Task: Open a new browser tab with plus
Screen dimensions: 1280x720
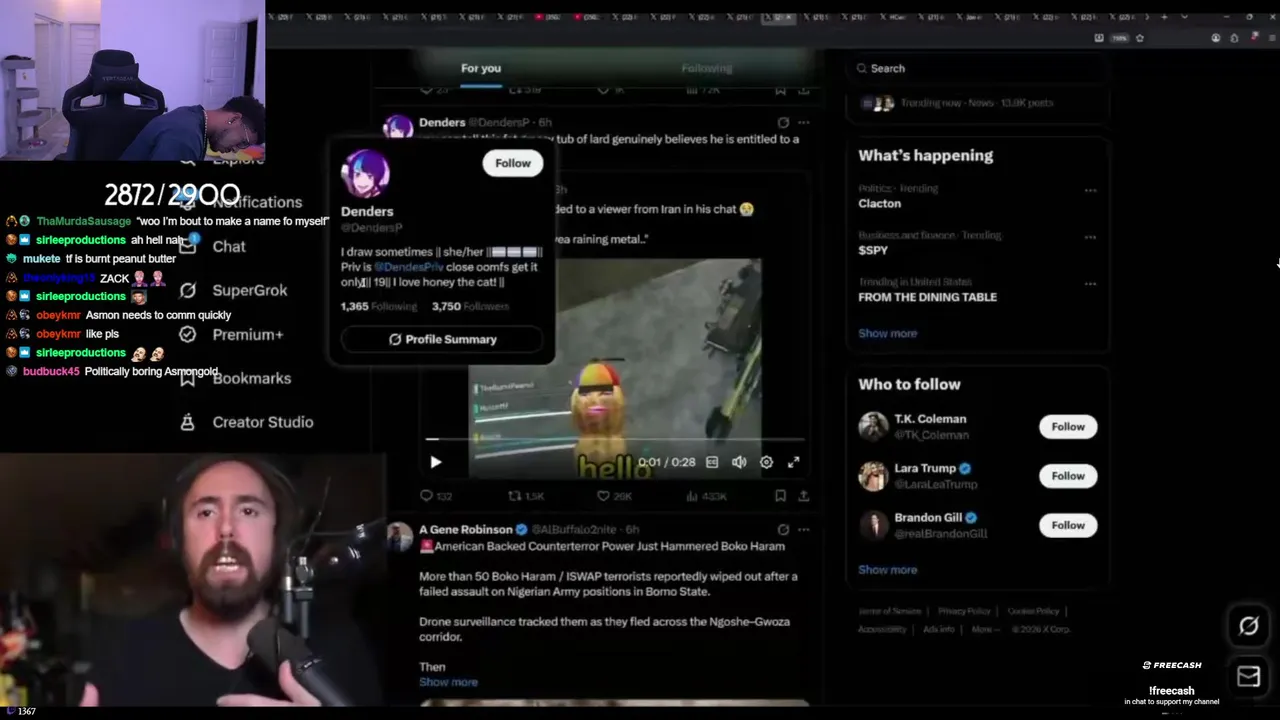Action: coord(1164,17)
